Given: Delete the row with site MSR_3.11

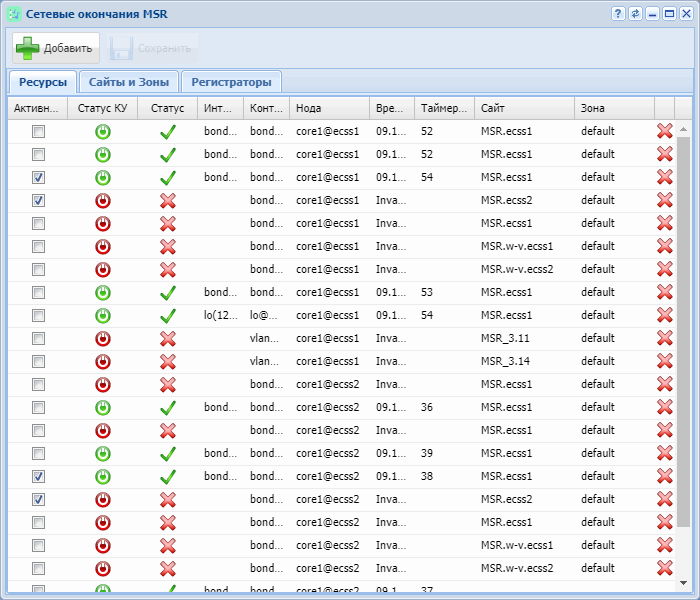Looking at the screenshot, I should coord(664,338).
